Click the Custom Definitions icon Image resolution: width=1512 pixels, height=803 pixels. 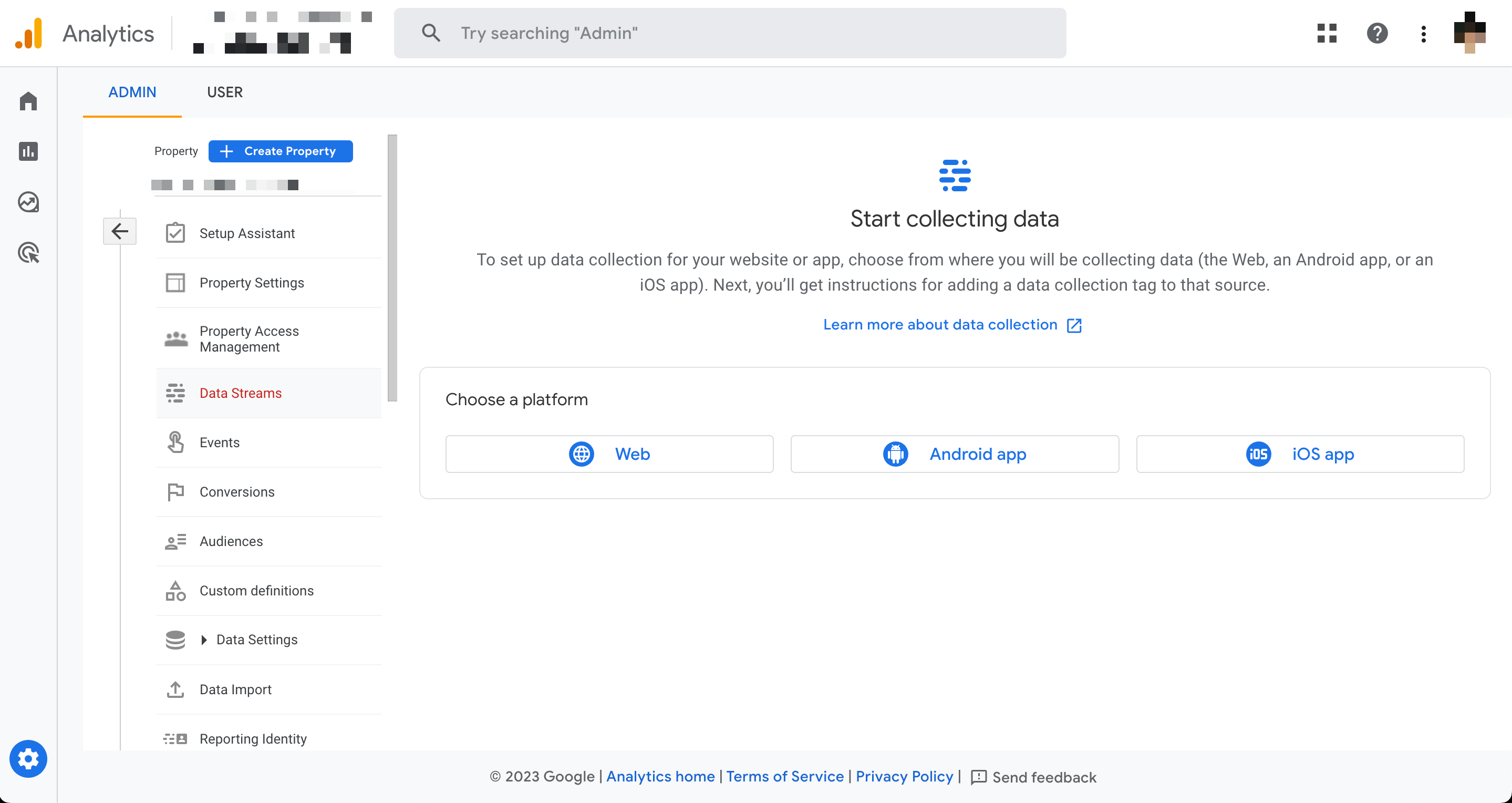(175, 590)
